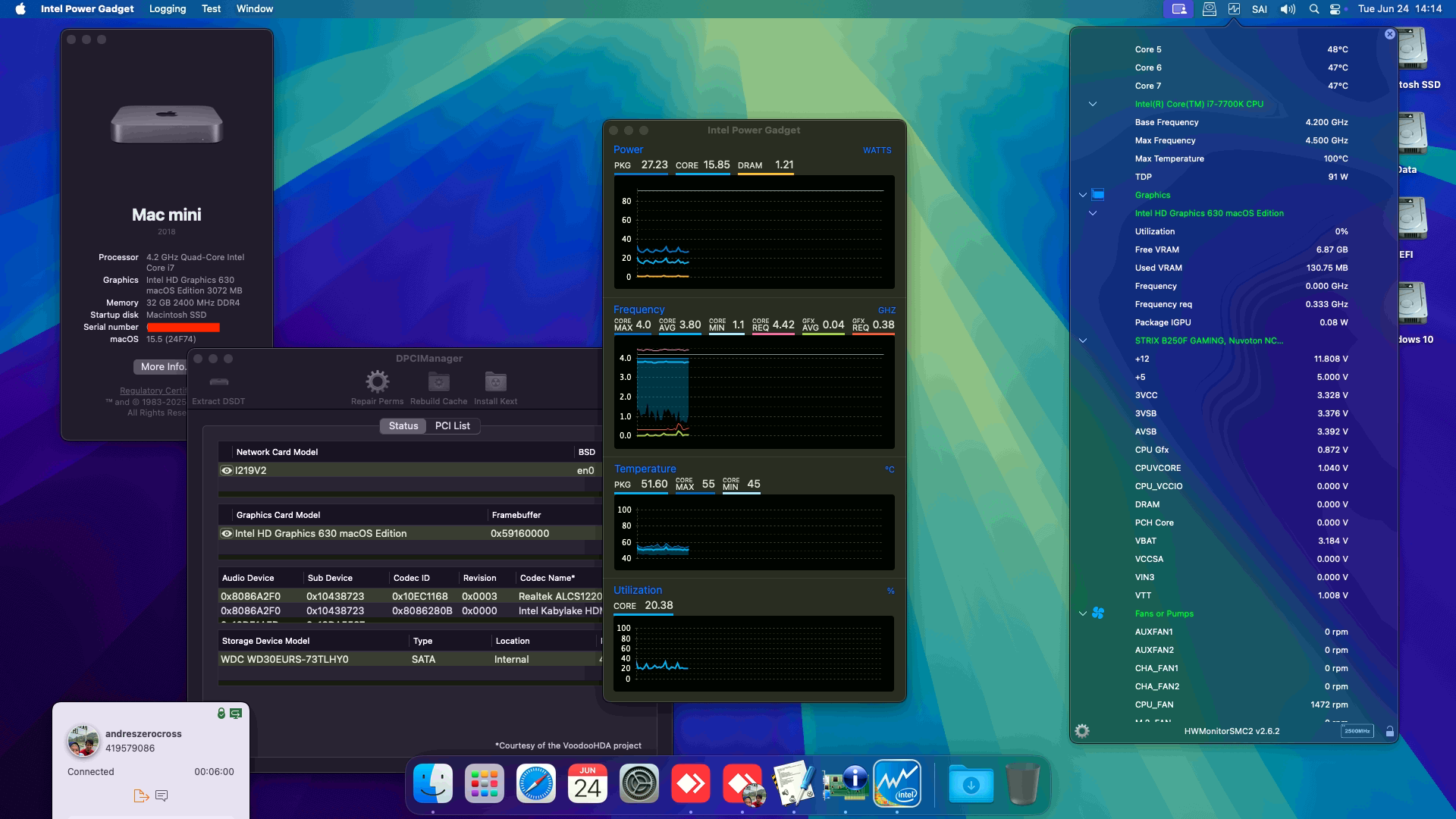
Task: Toggle visibility of Intel HD Graphics 630
Action: pos(226,533)
